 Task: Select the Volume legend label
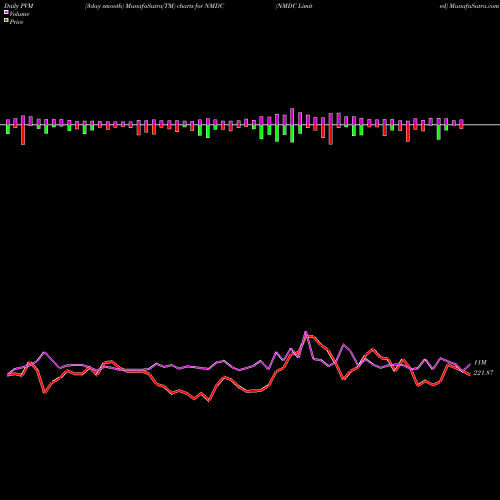(19, 14)
